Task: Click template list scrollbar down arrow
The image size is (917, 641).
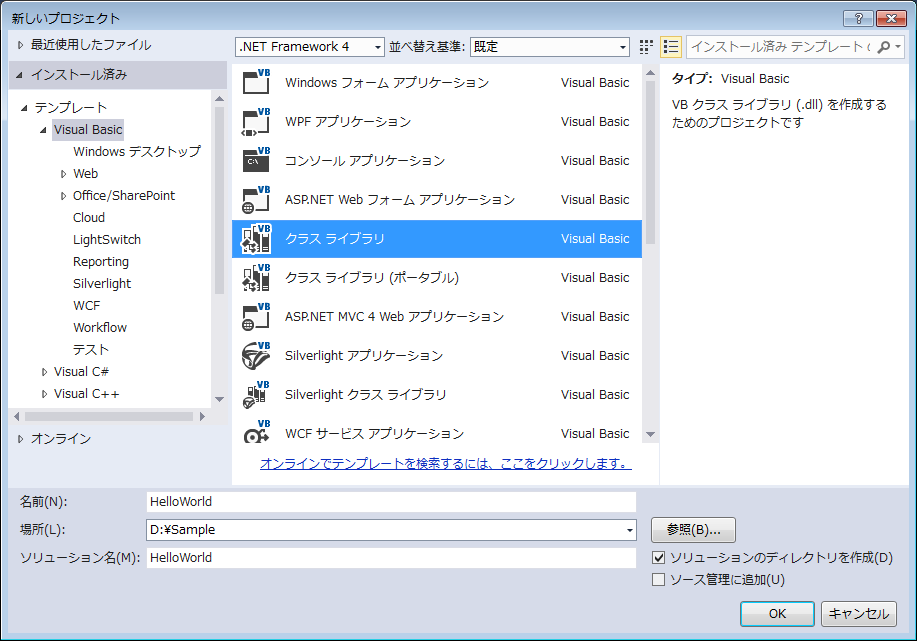Action: click(x=650, y=434)
